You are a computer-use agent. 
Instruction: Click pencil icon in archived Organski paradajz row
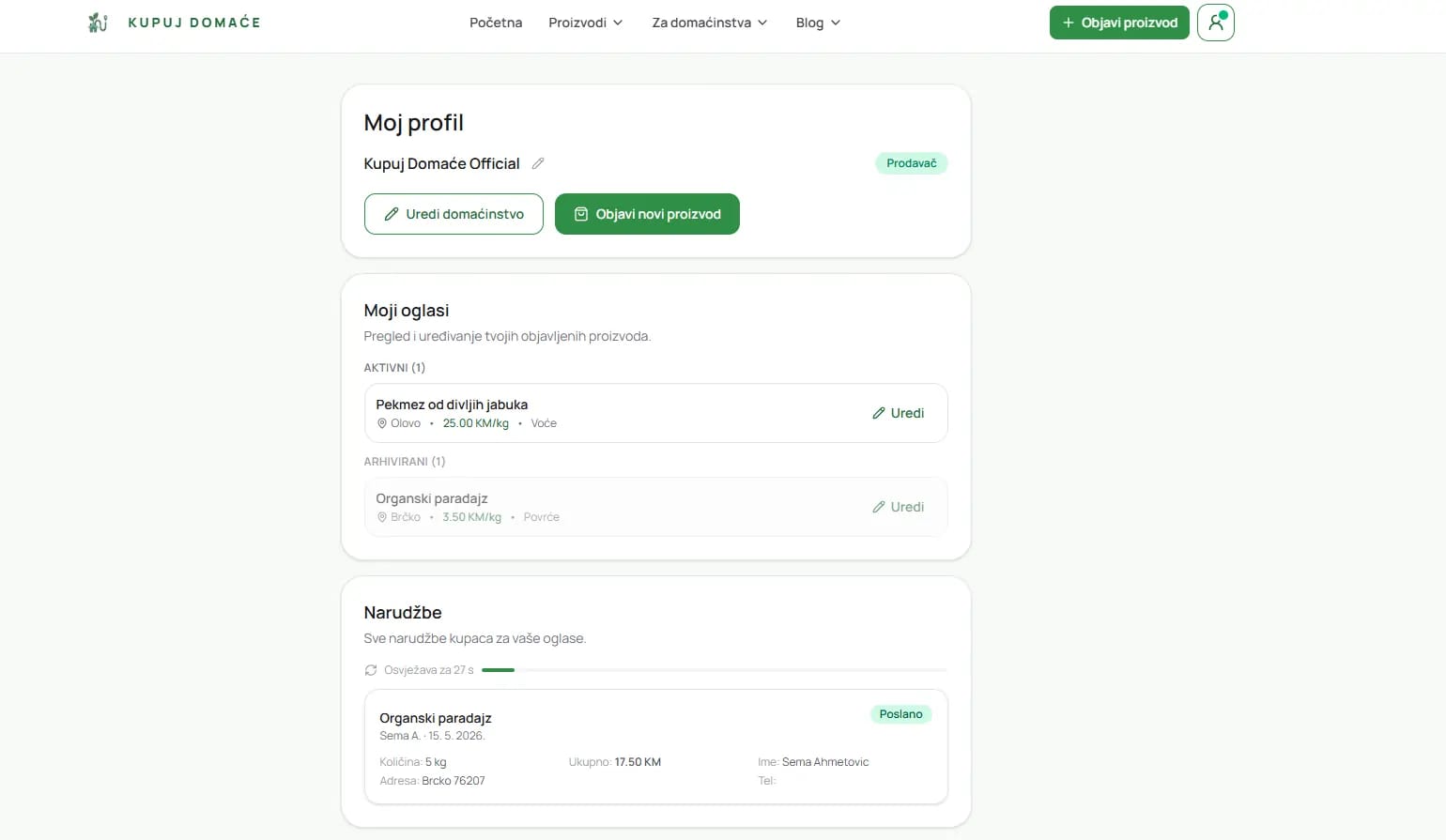click(879, 507)
